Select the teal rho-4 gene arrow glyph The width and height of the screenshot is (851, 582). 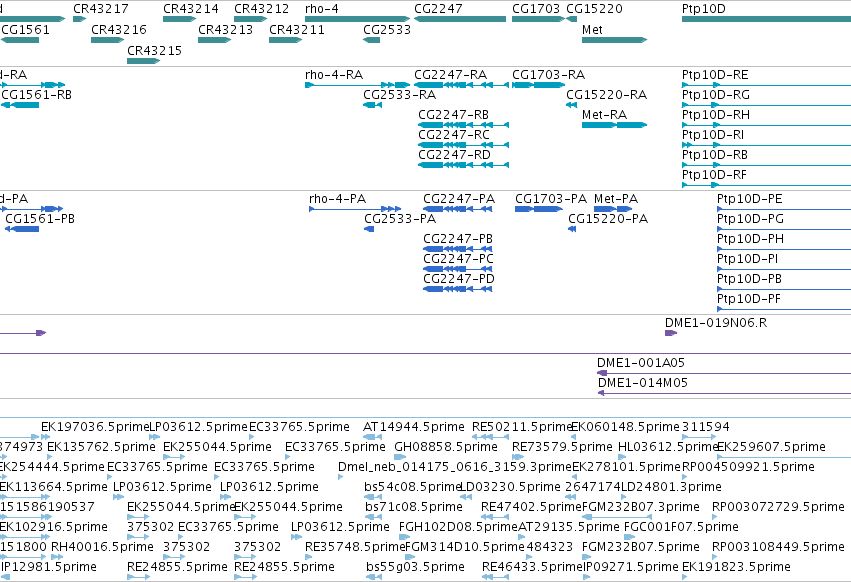point(357,19)
